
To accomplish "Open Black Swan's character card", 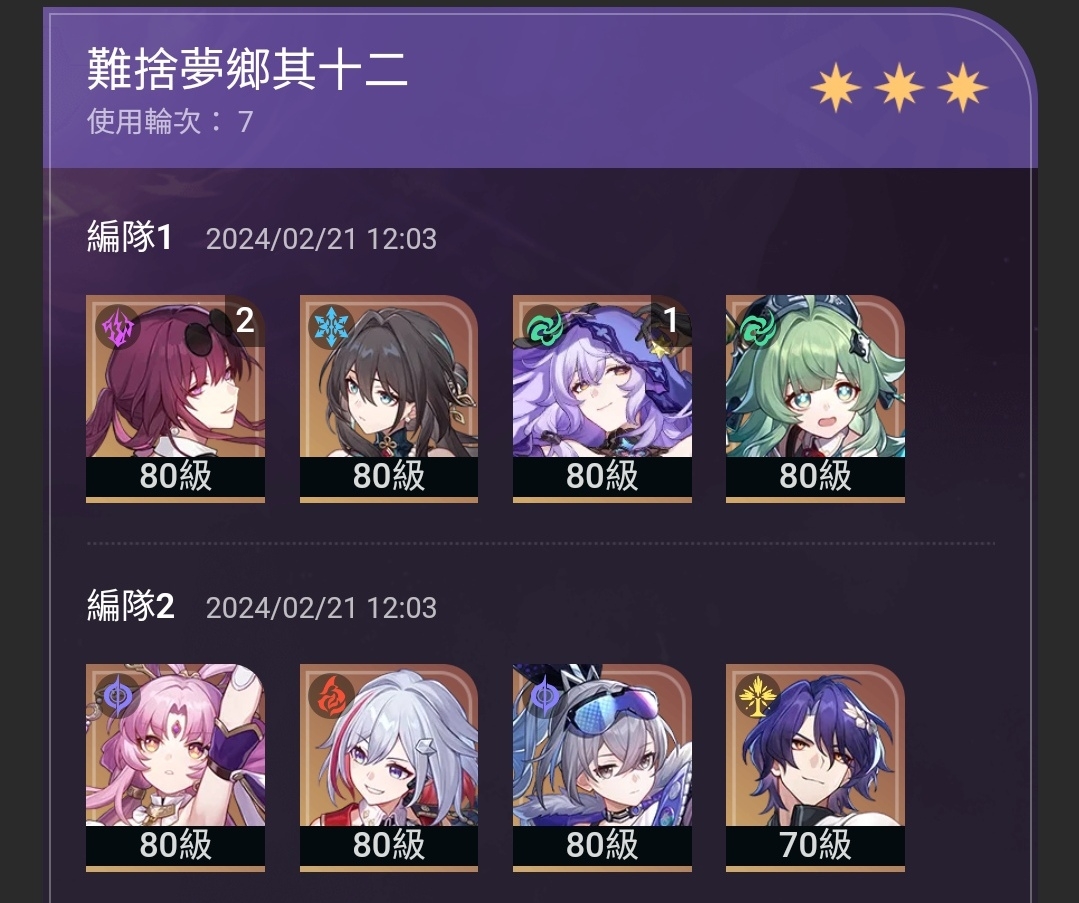I will (x=602, y=399).
